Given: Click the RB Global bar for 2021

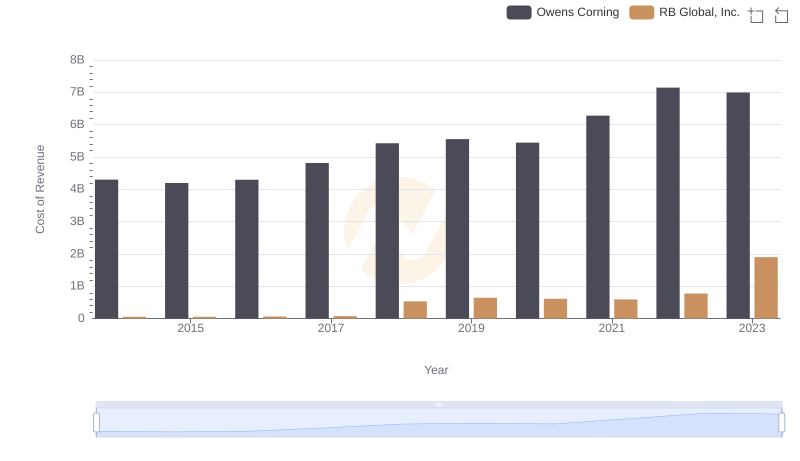Looking at the screenshot, I should pos(626,309).
